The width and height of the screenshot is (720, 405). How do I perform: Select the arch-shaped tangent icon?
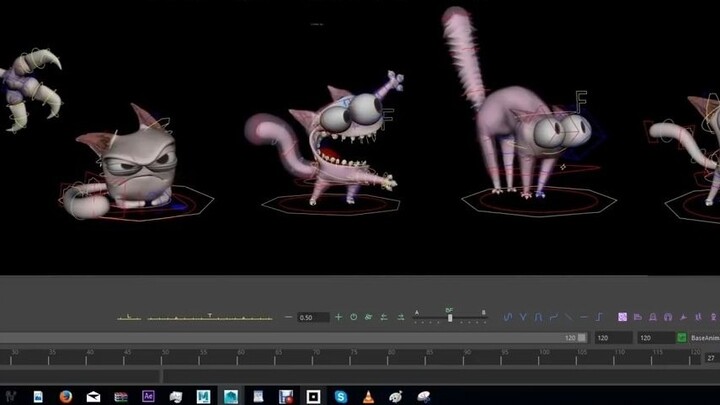[538, 317]
